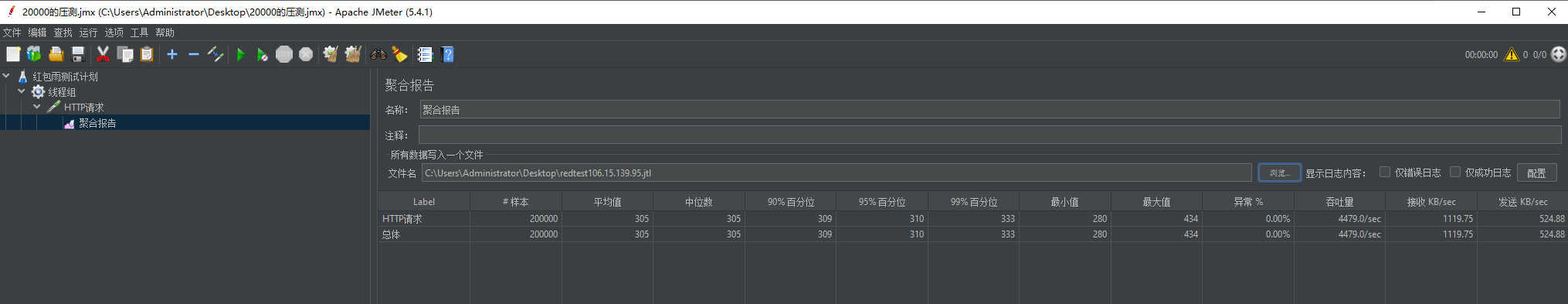Collapse the HTTP请求 tree node
1568x304 pixels.
(x=37, y=107)
